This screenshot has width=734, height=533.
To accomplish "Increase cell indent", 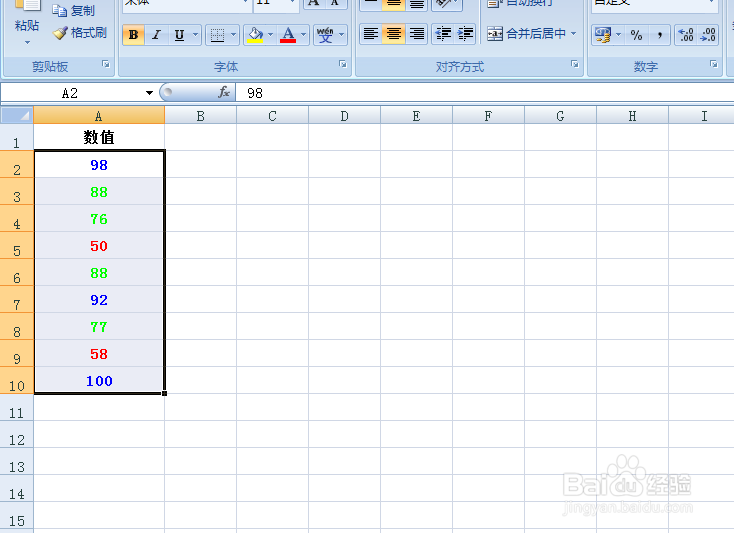I will [465, 34].
